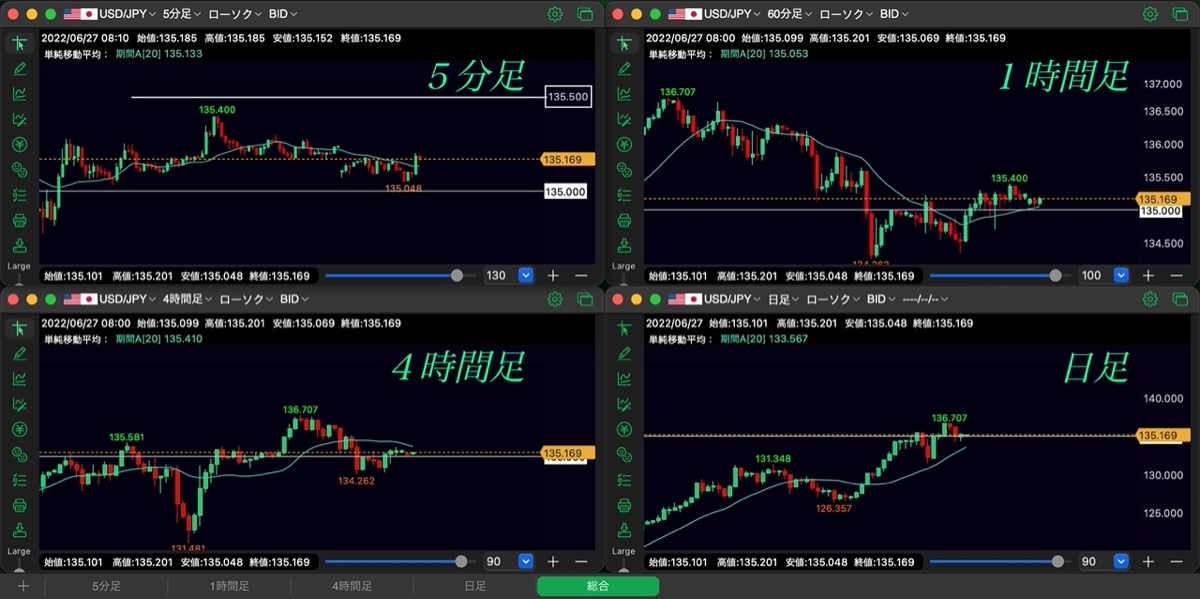Open the line chart indicator icon in 日足 sidebar

coord(624,378)
